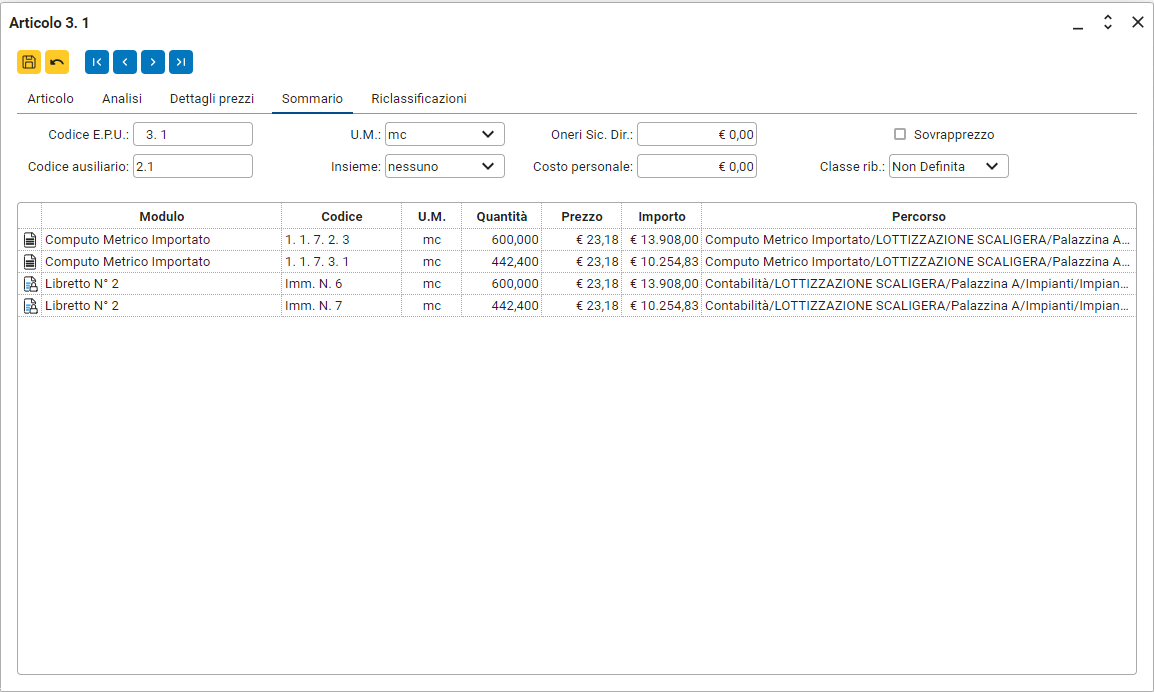Sort by the Importo column header
Screen dimensions: 1154x692
tap(661, 216)
